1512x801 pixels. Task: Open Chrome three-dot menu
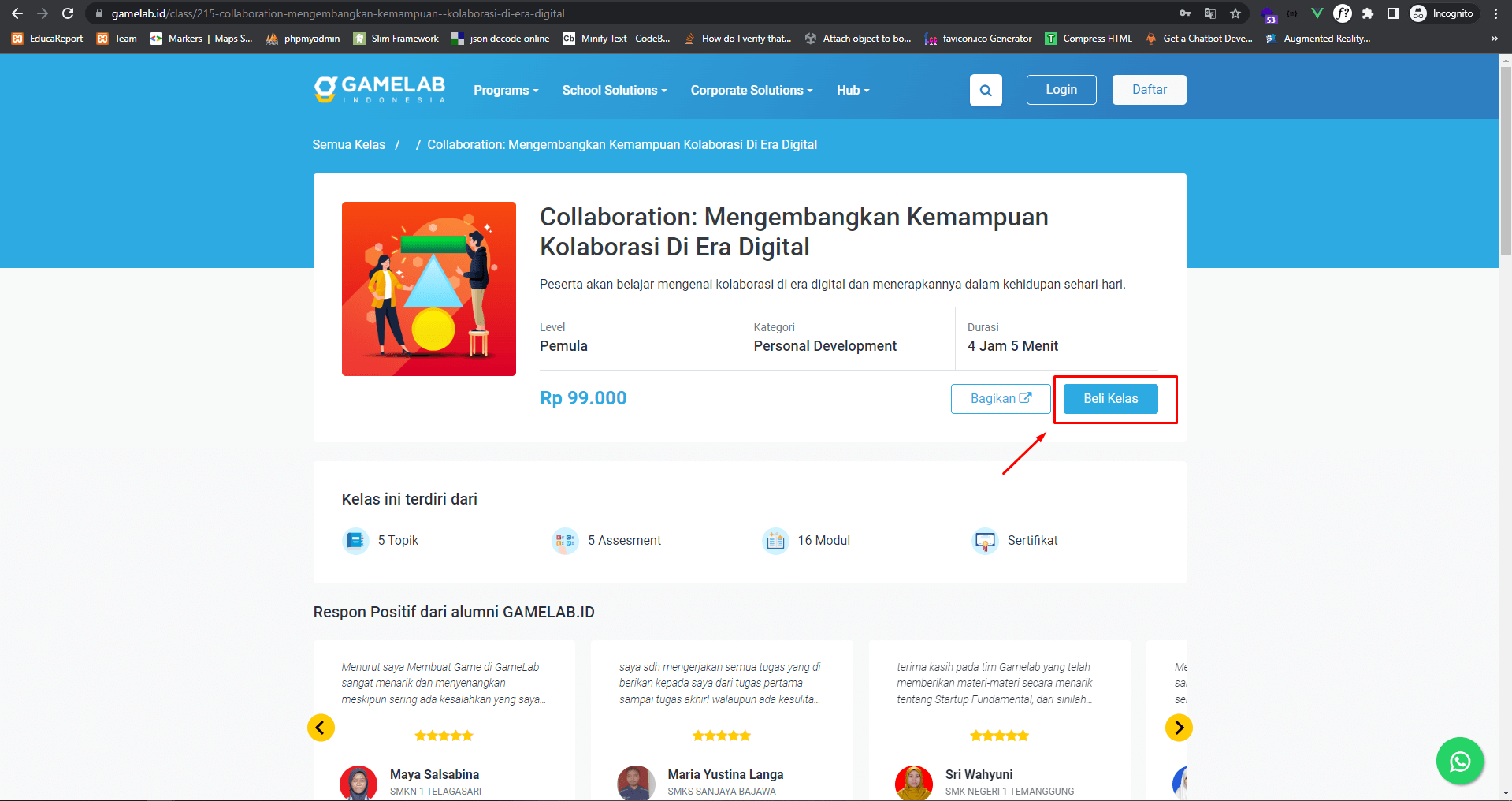(1495, 13)
